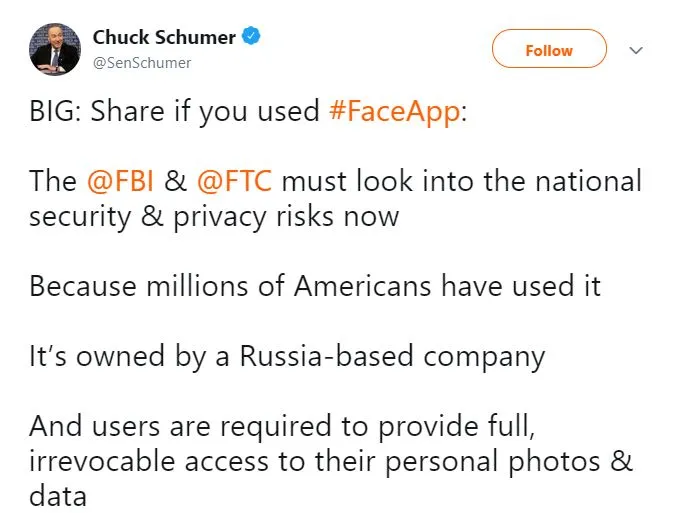689x513 pixels.
Task: Click the "Share if you used" text
Action: pyautogui.click(x=205, y=111)
